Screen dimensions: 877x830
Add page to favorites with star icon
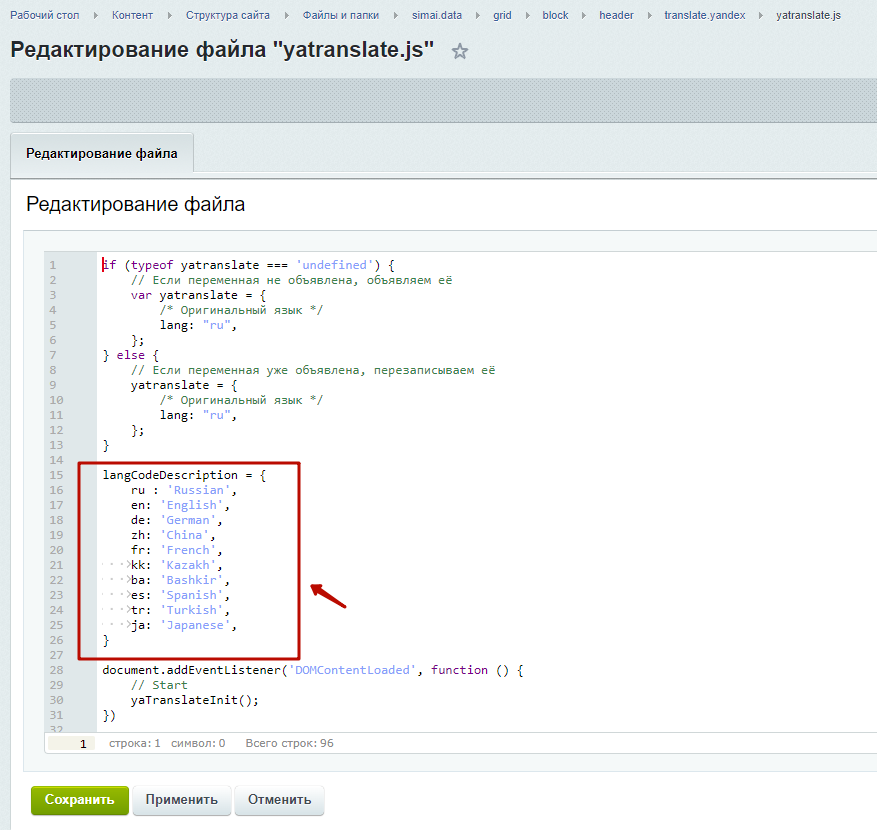coord(460,52)
